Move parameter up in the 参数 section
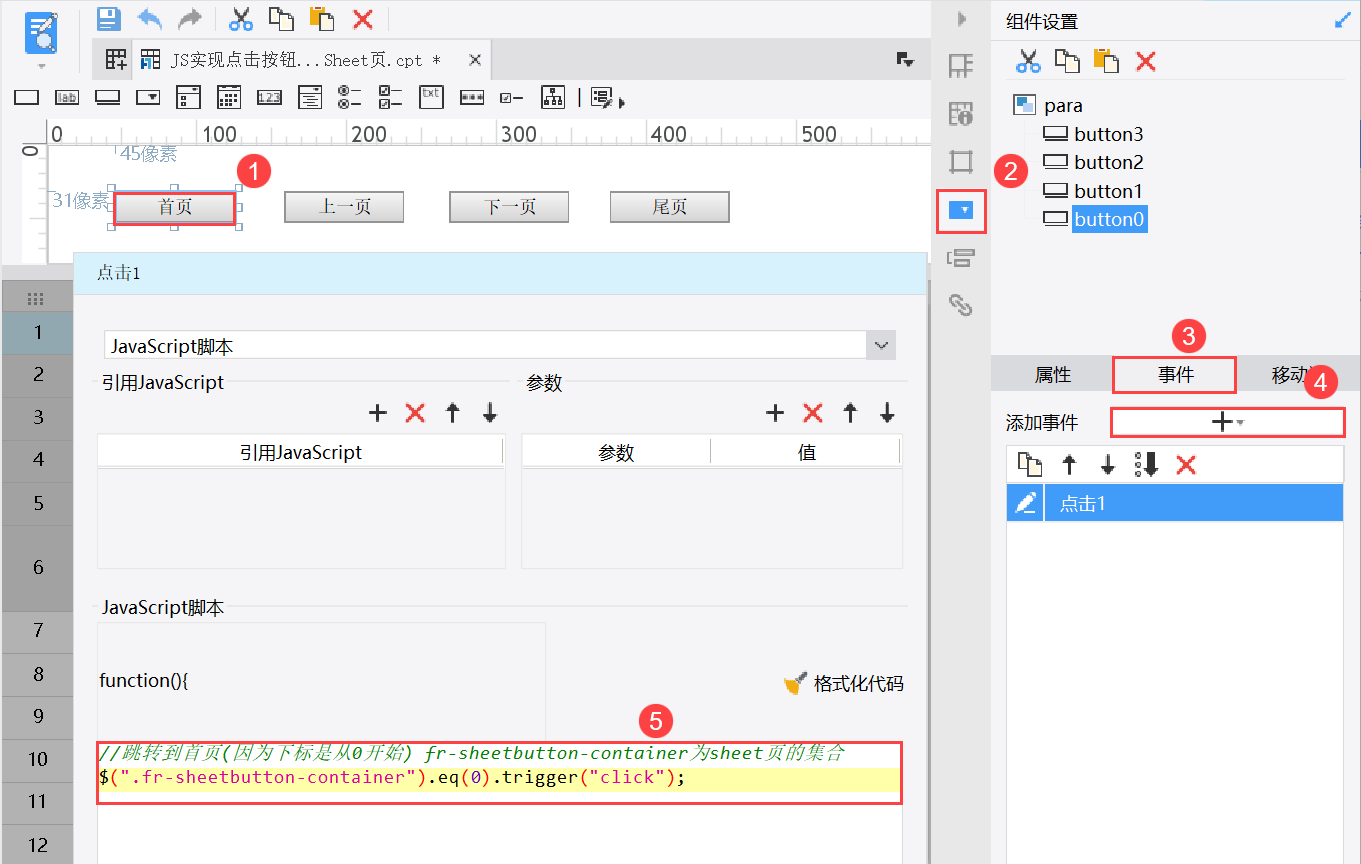The image size is (1361, 864). tap(850, 413)
